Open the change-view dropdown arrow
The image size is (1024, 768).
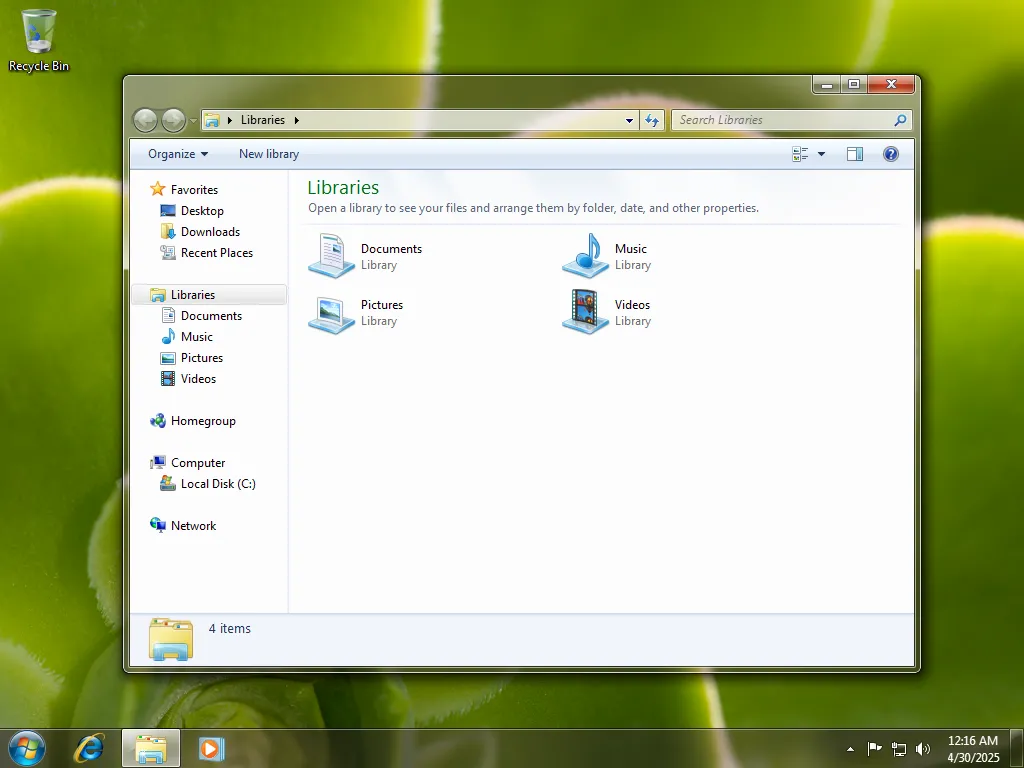[820, 153]
